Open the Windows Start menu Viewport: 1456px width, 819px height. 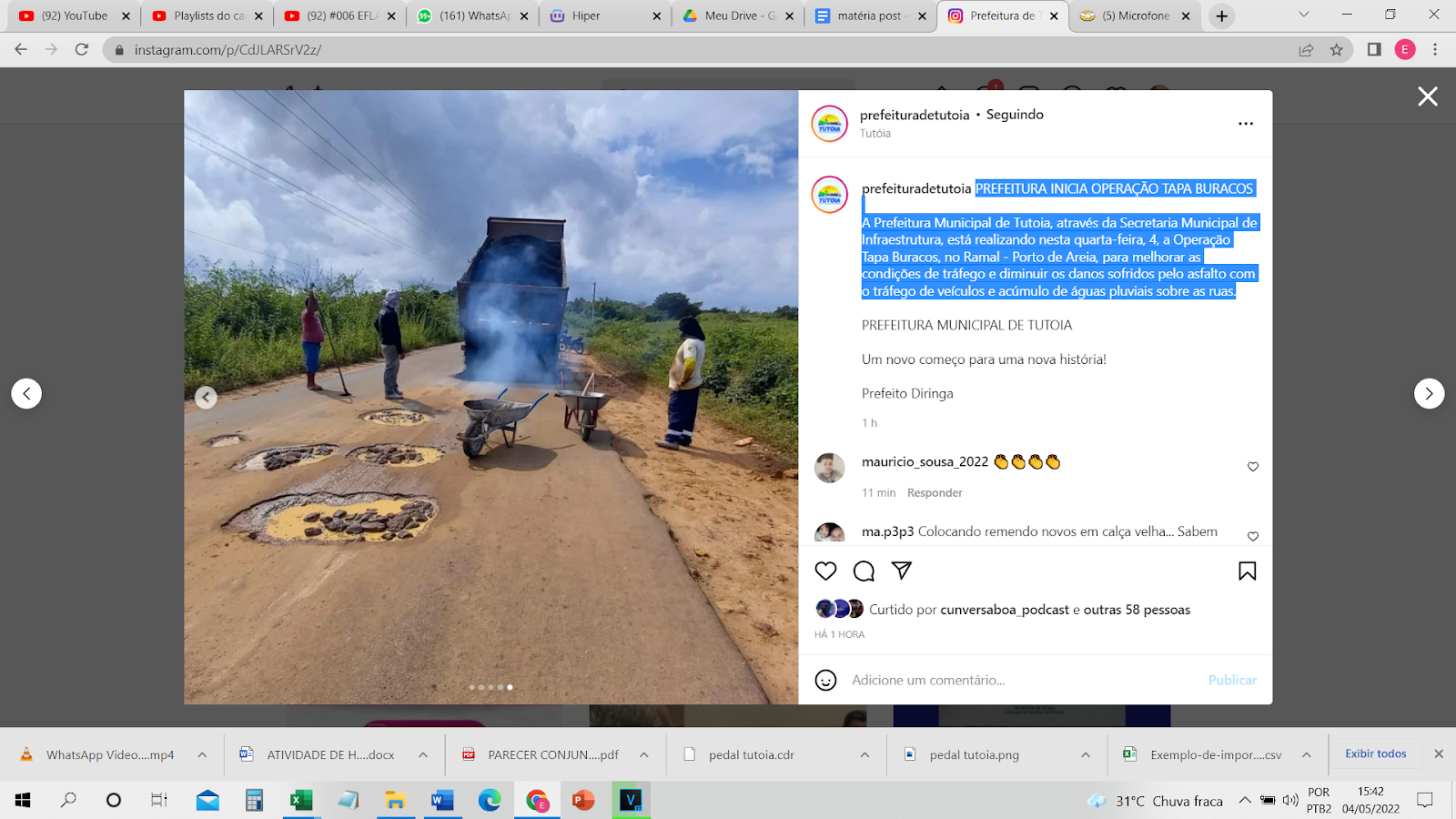coord(23,801)
